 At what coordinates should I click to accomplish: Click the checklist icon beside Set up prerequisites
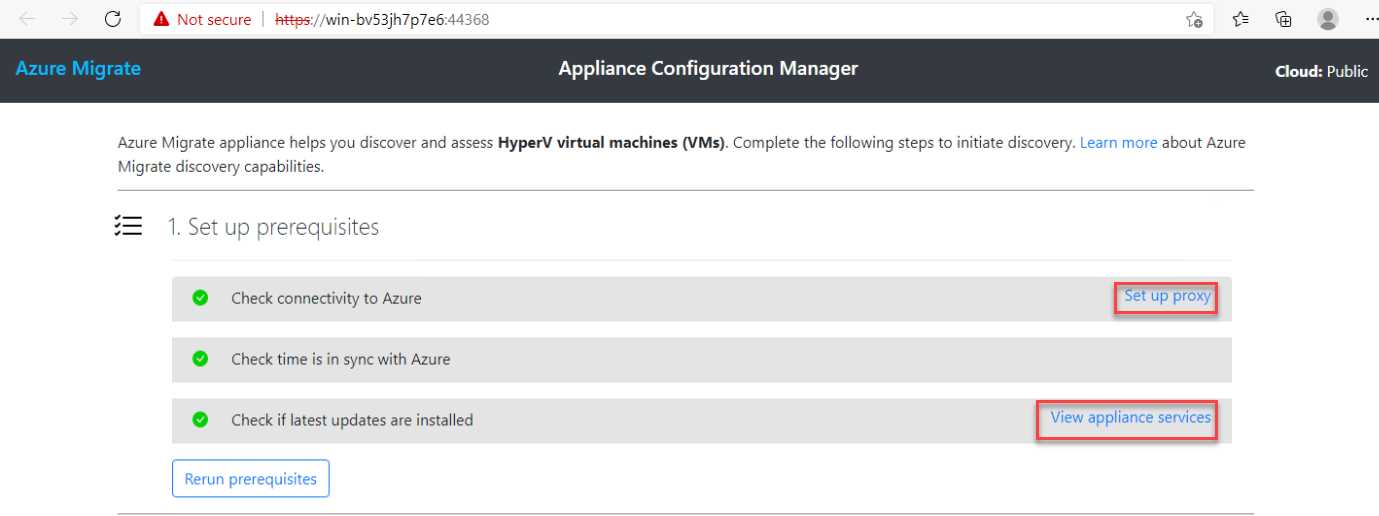coord(129,226)
